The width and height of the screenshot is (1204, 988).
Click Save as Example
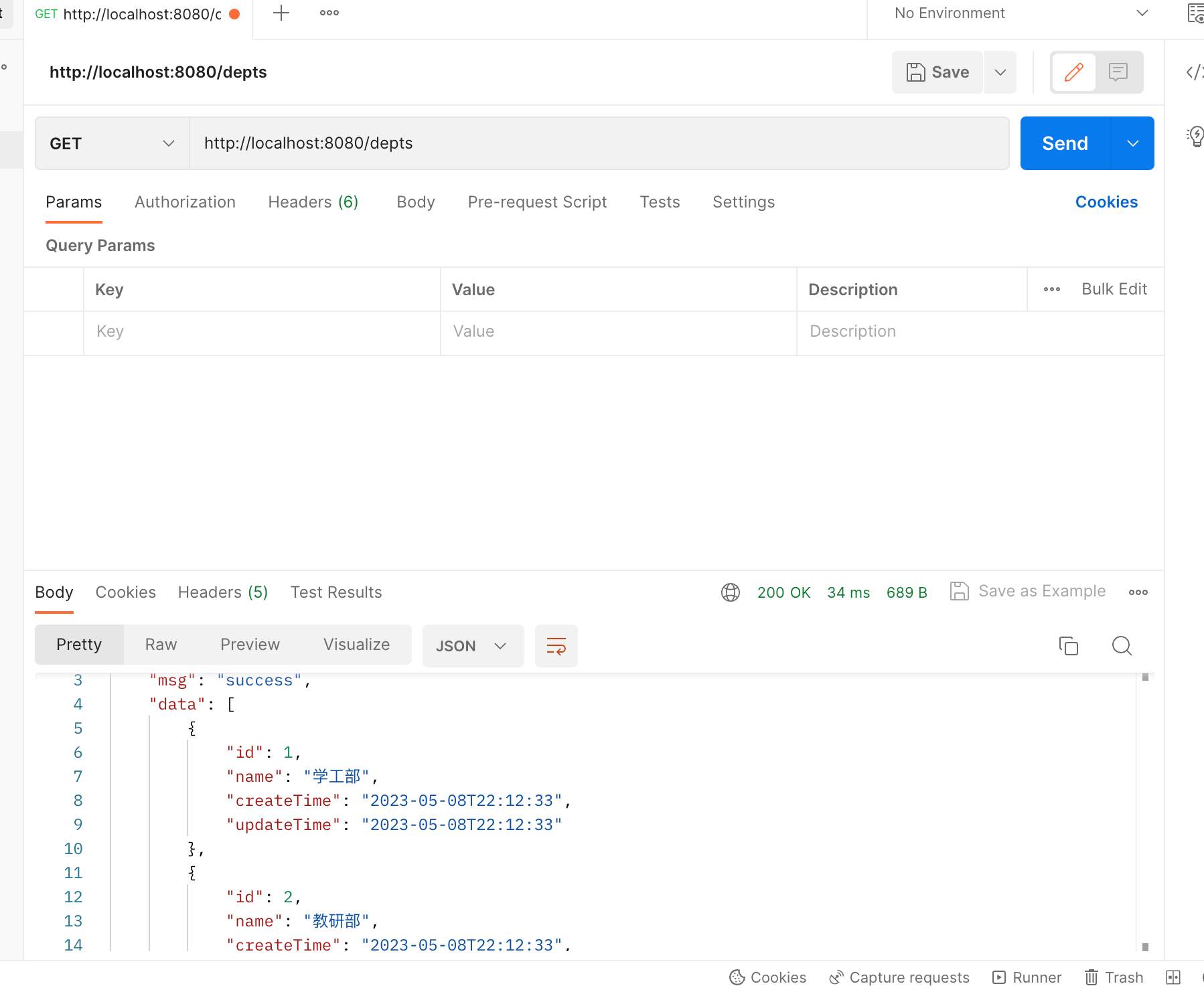coord(1028,591)
